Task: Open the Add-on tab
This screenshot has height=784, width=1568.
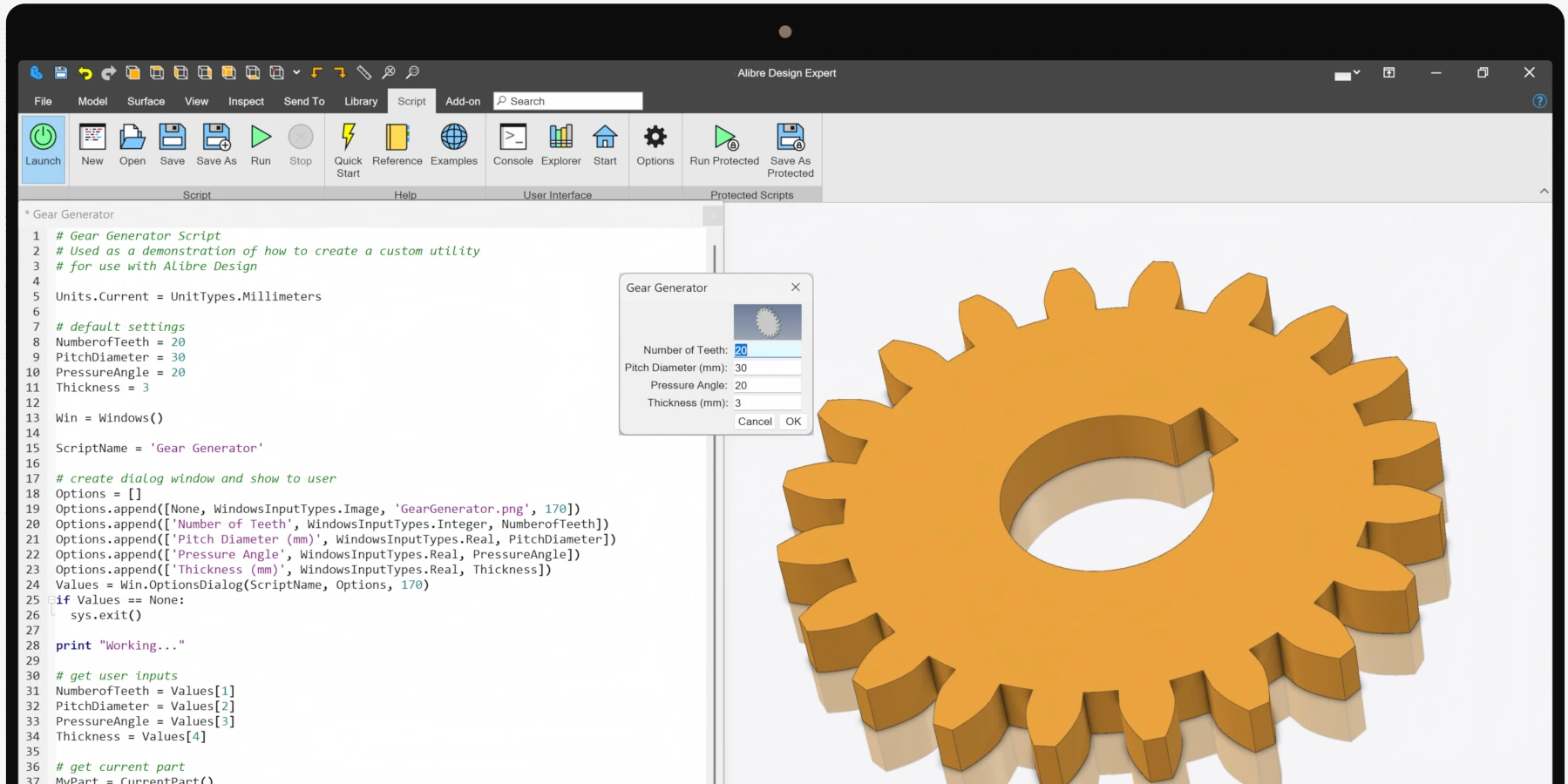Action: 463,101
